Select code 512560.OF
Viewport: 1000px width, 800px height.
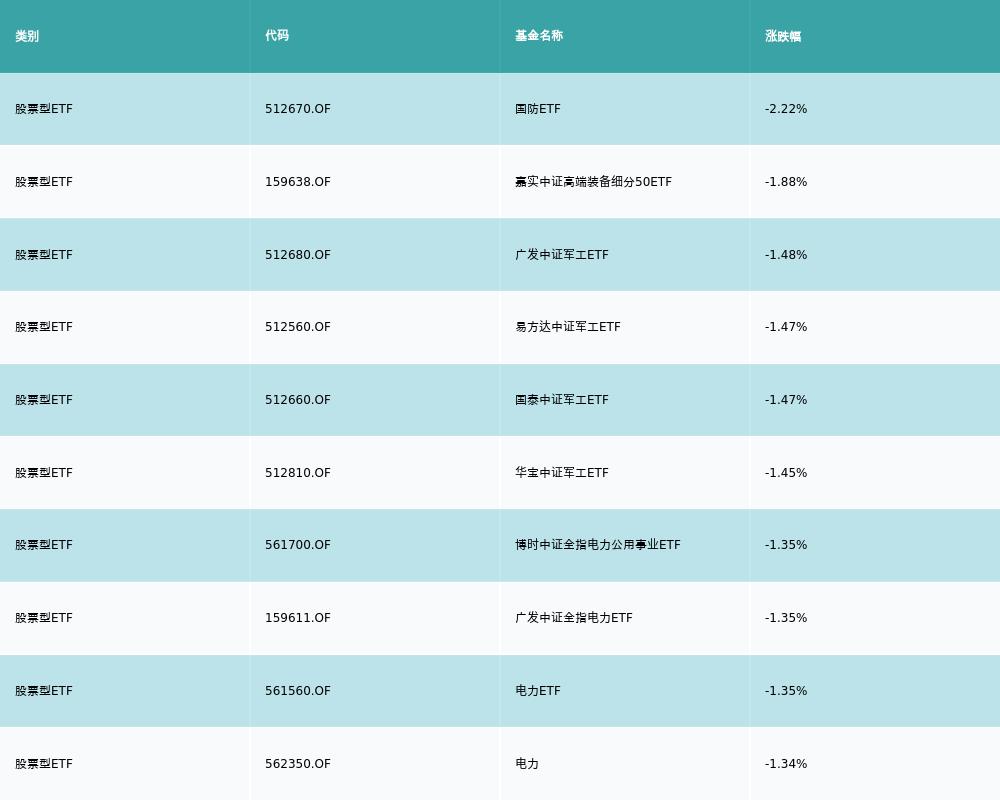(298, 327)
